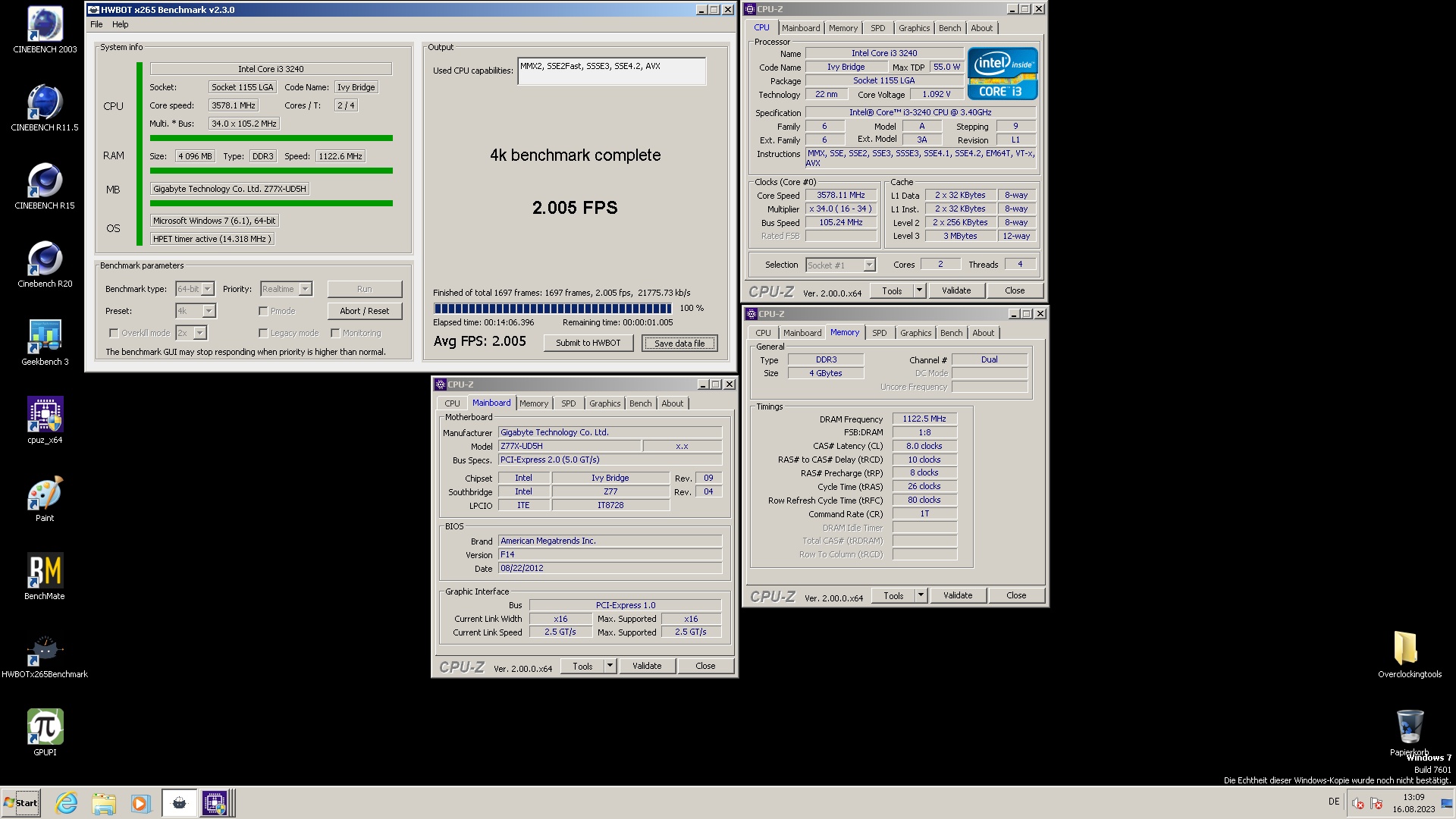1456x819 pixels.
Task: Click DRAM Frequency 1122.5 MHz value
Action: point(924,419)
